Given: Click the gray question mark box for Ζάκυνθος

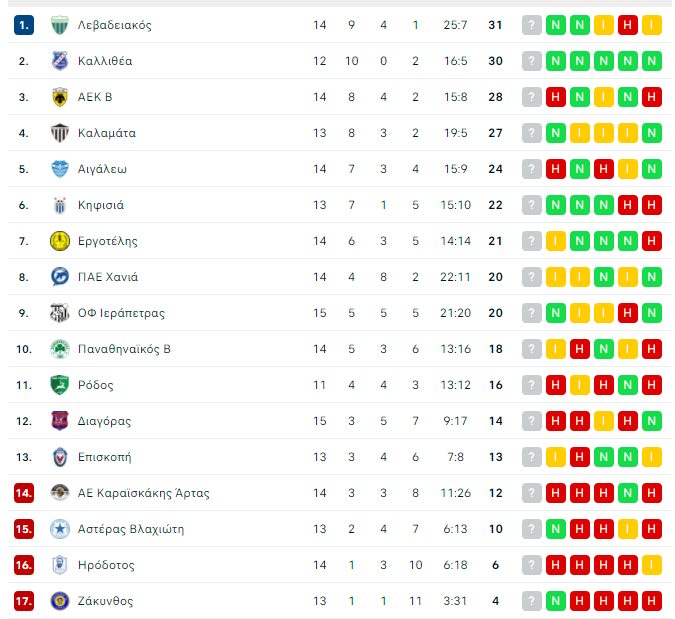Looking at the screenshot, I should click(x=532, y=601).
